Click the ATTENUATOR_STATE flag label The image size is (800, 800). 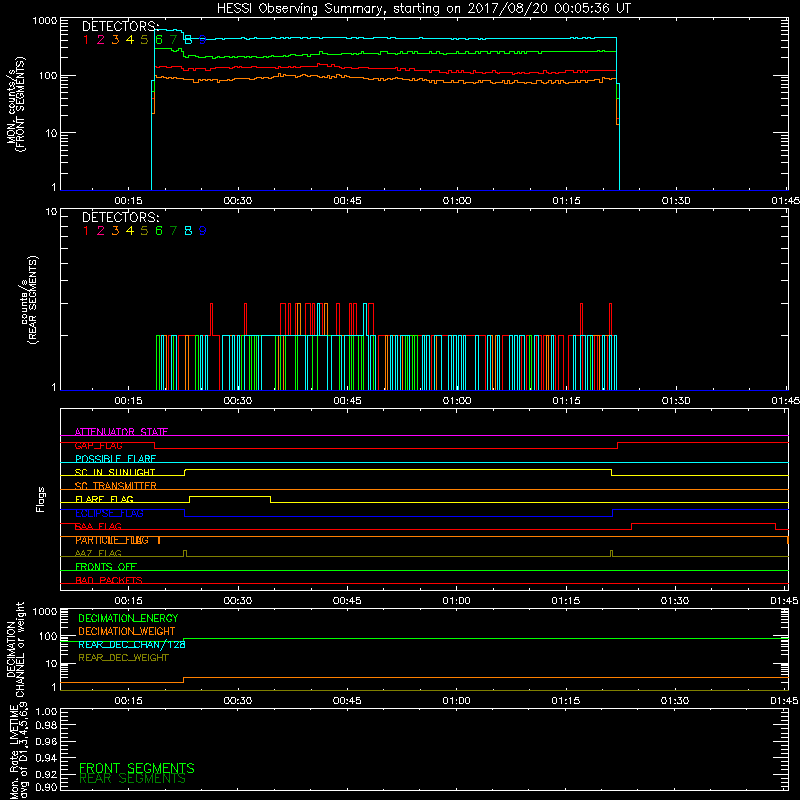[121, 432]
